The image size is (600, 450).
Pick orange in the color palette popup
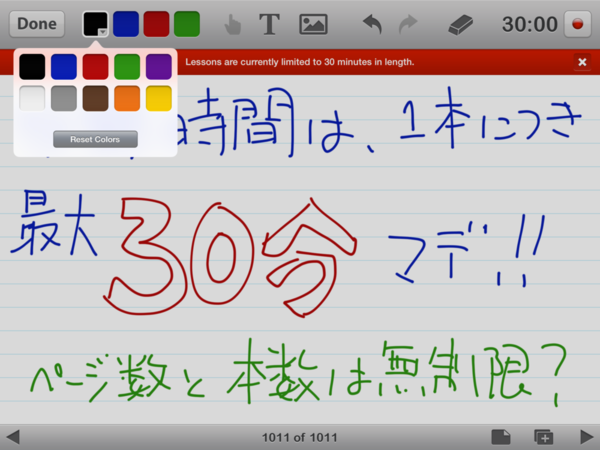click(x=127, y=98)
